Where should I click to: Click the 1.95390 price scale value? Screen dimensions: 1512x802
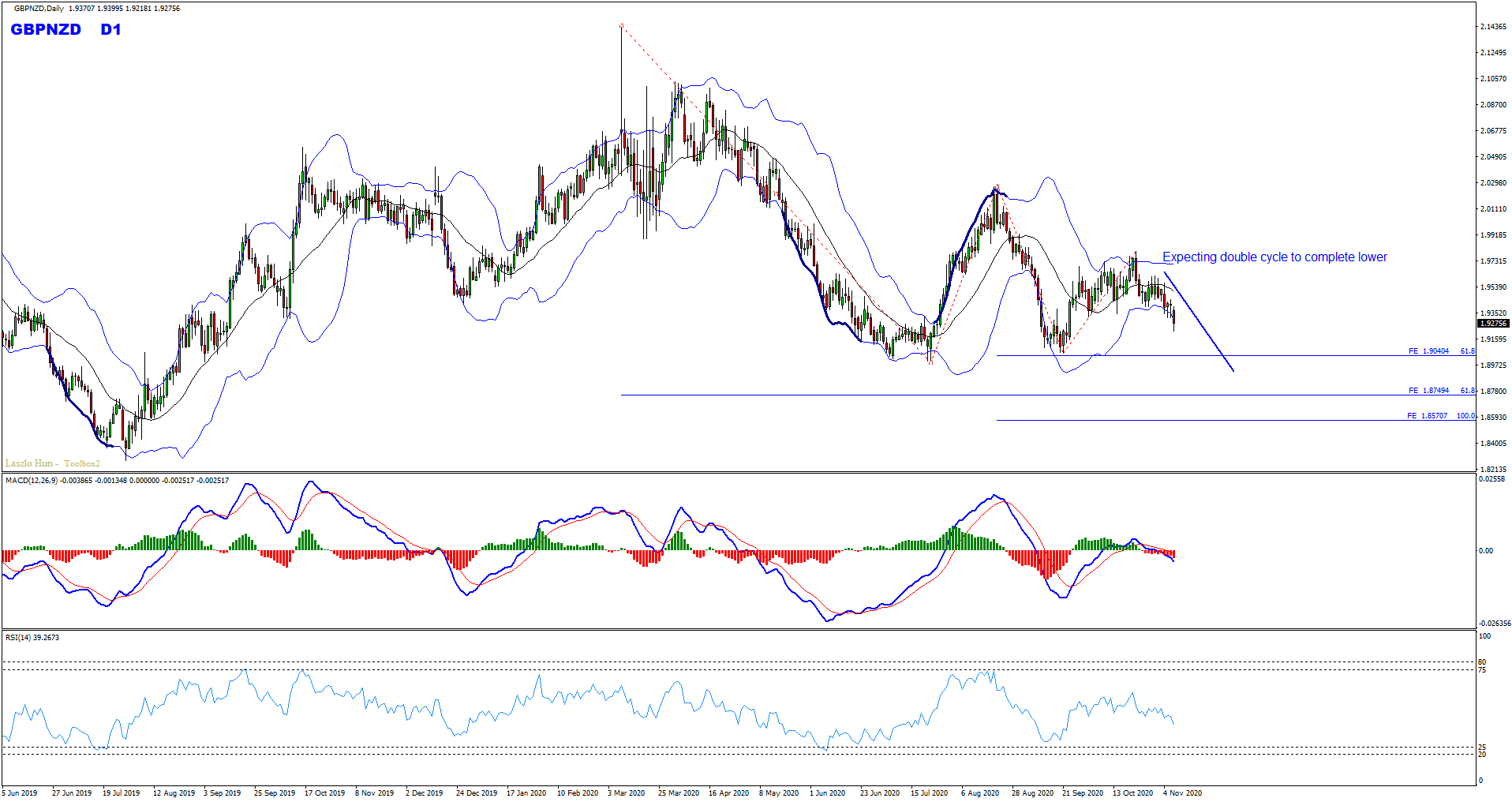coord(1493,287)
